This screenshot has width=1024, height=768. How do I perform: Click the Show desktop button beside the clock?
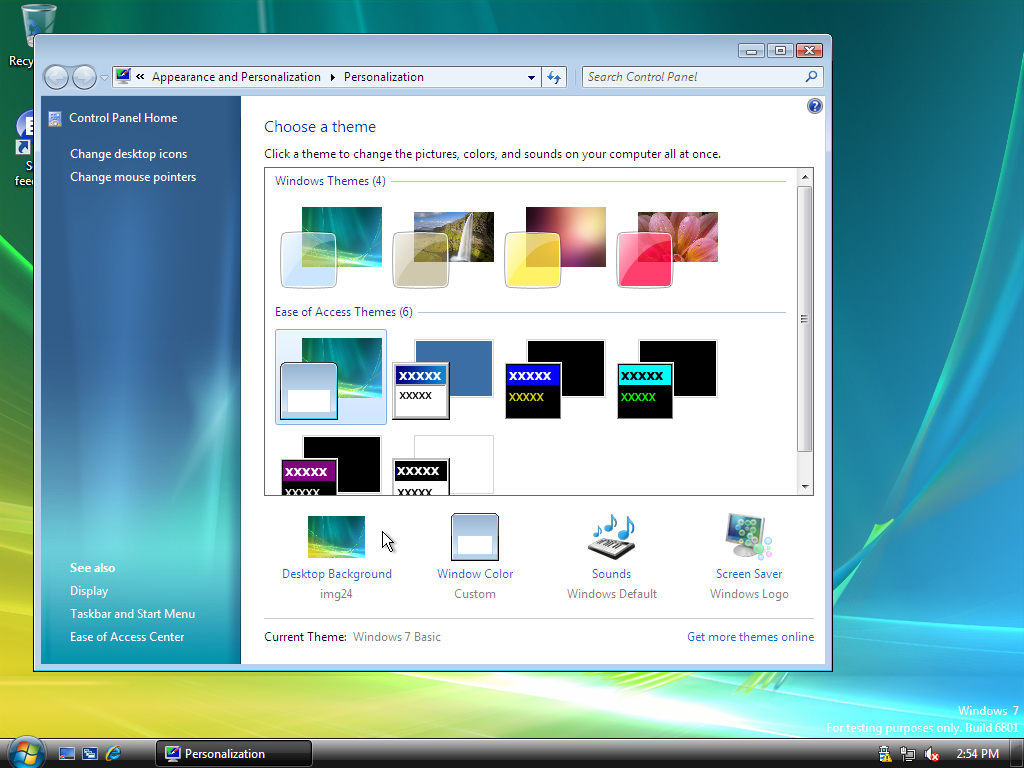[x=1017, y=754]
